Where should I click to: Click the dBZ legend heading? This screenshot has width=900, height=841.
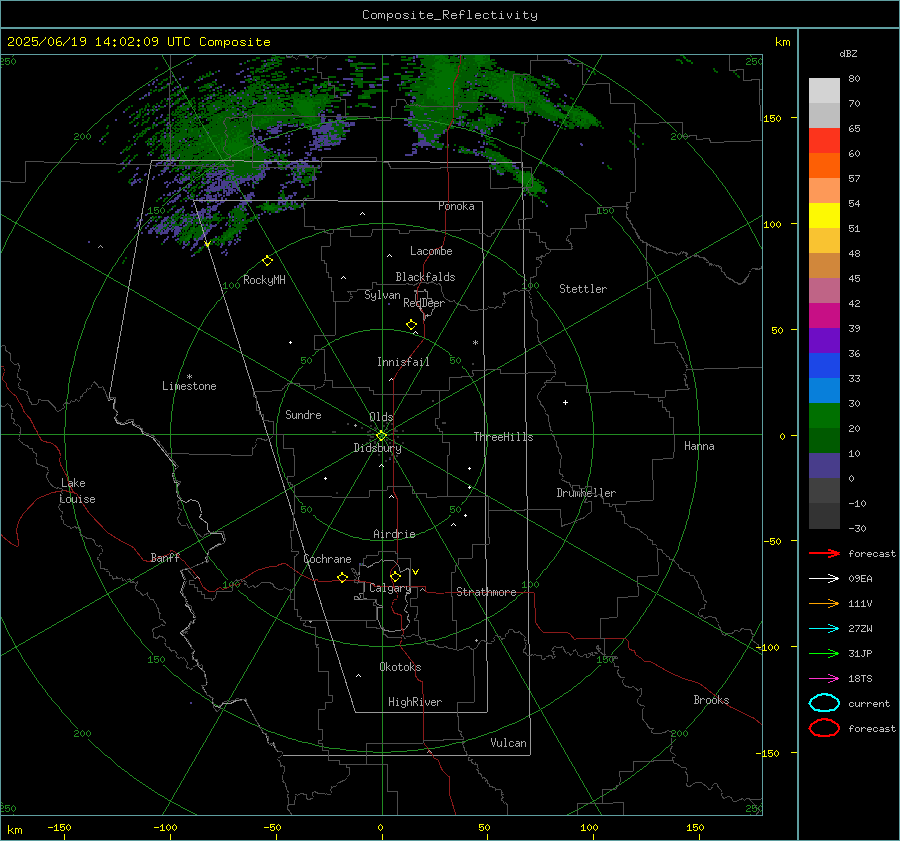pyautogui.click(x=848, y=54)
